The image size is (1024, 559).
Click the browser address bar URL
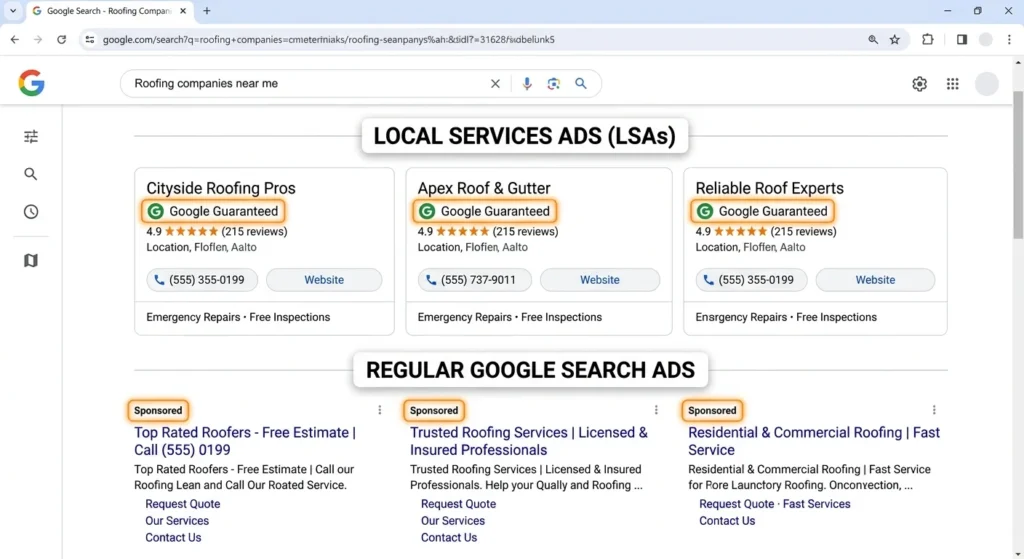tap(328, 39)
